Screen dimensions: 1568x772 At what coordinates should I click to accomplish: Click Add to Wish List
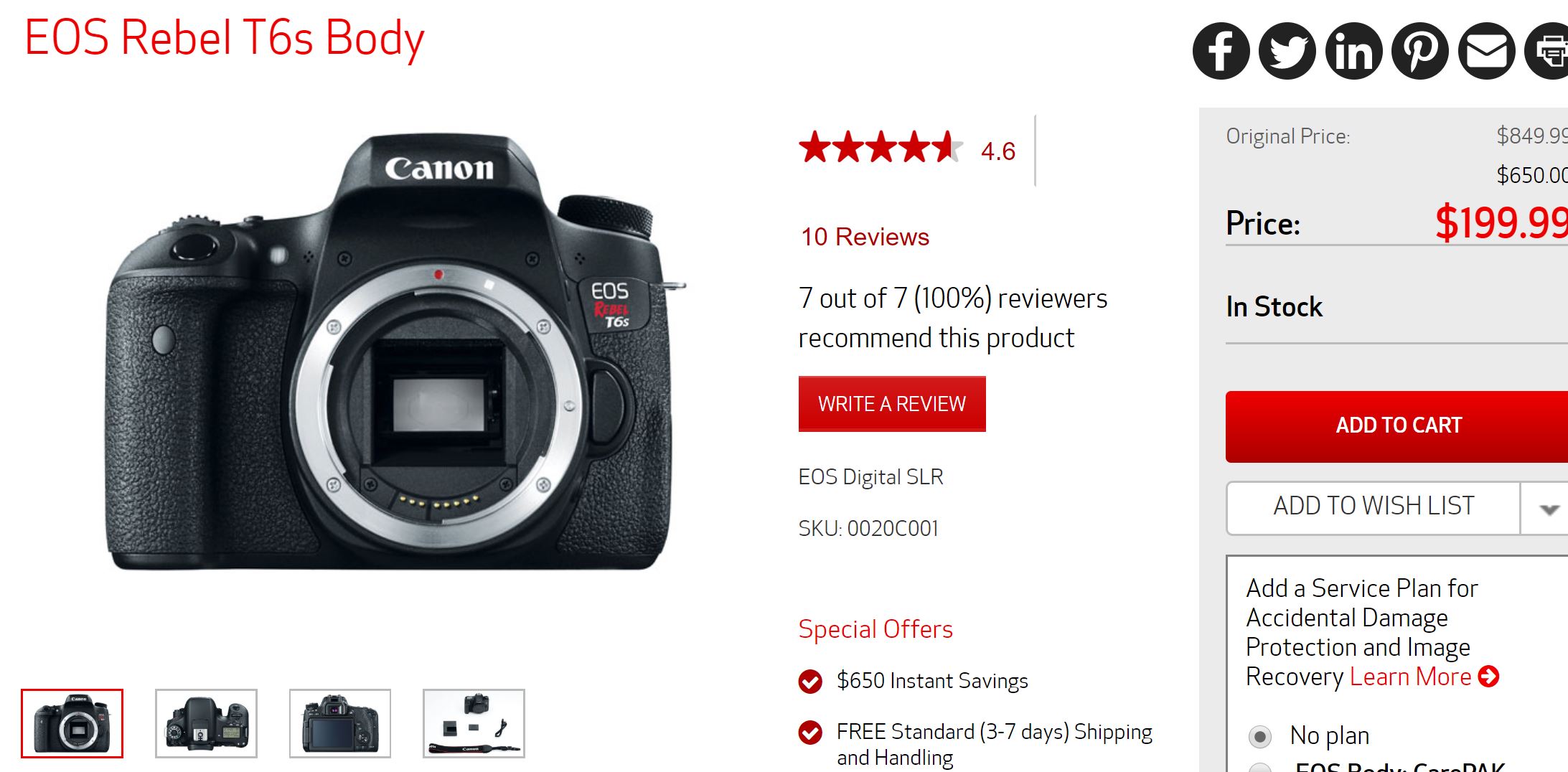pyautogui.click(x=1374, y=508)
